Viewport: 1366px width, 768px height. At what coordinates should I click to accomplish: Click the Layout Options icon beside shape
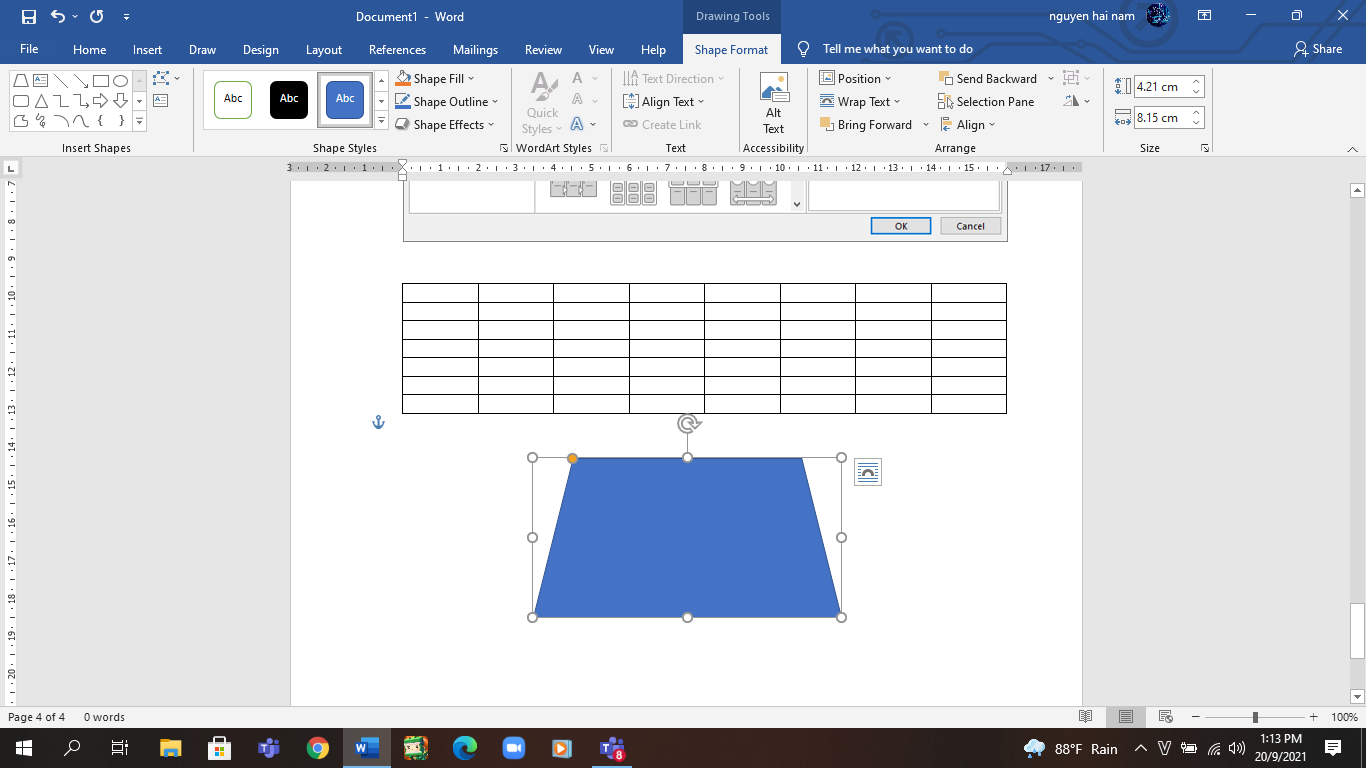pyautogui.click(x=868, y=473)
